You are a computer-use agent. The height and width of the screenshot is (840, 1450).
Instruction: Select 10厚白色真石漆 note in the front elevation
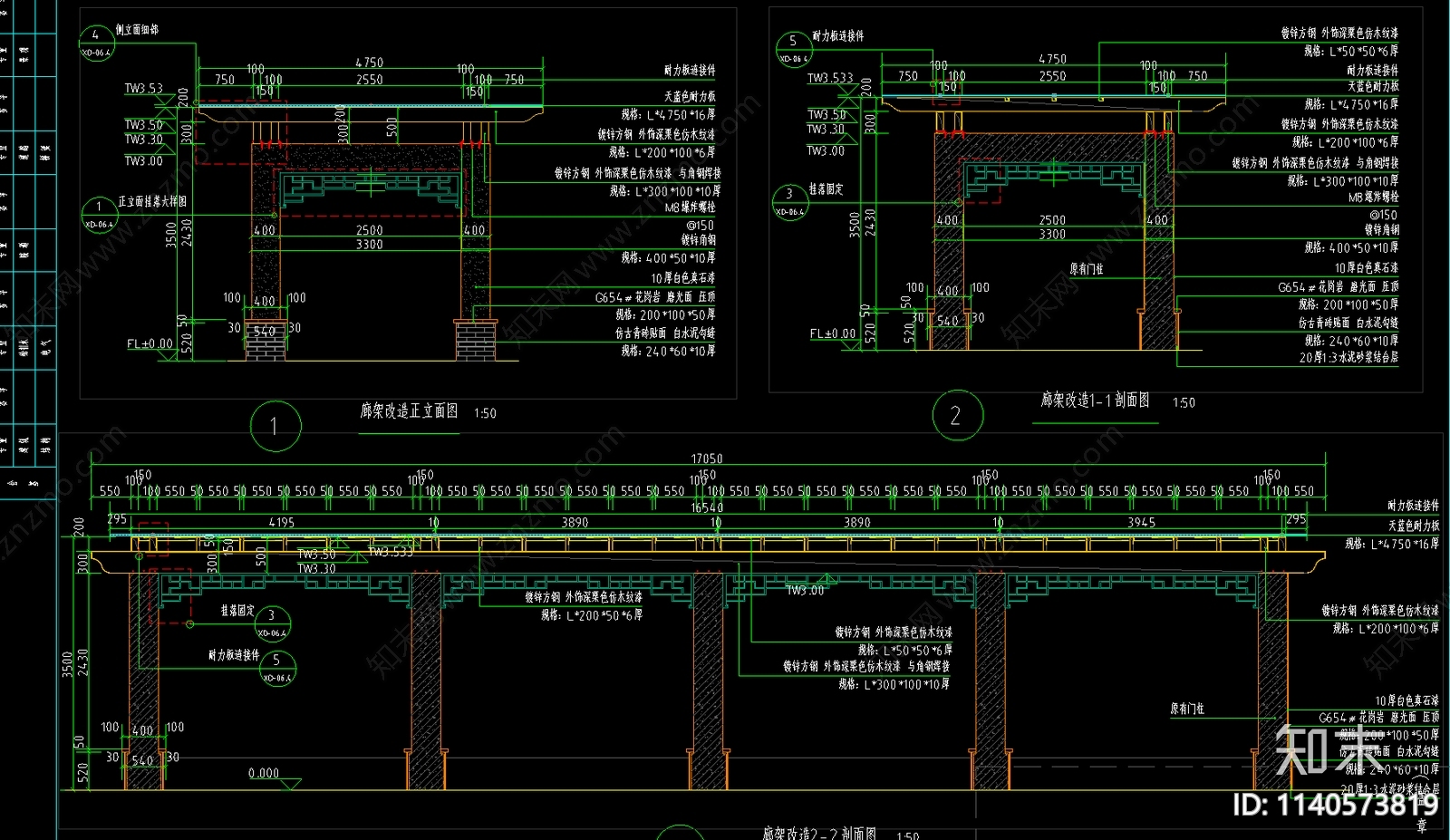pos(682,278)
